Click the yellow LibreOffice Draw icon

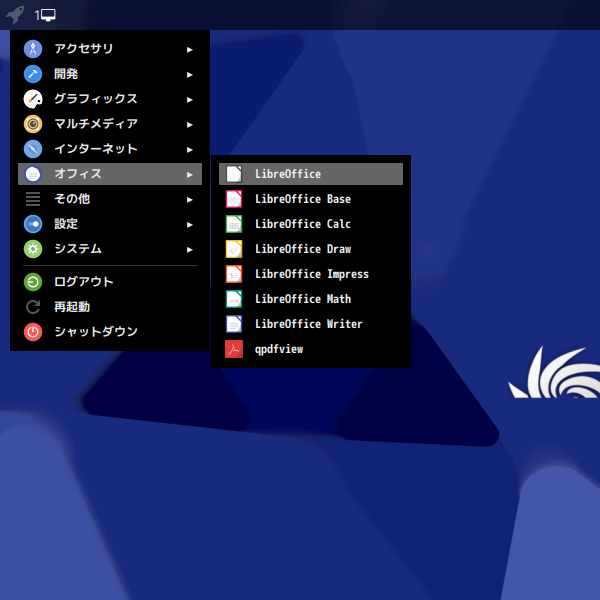pos(234,249)
